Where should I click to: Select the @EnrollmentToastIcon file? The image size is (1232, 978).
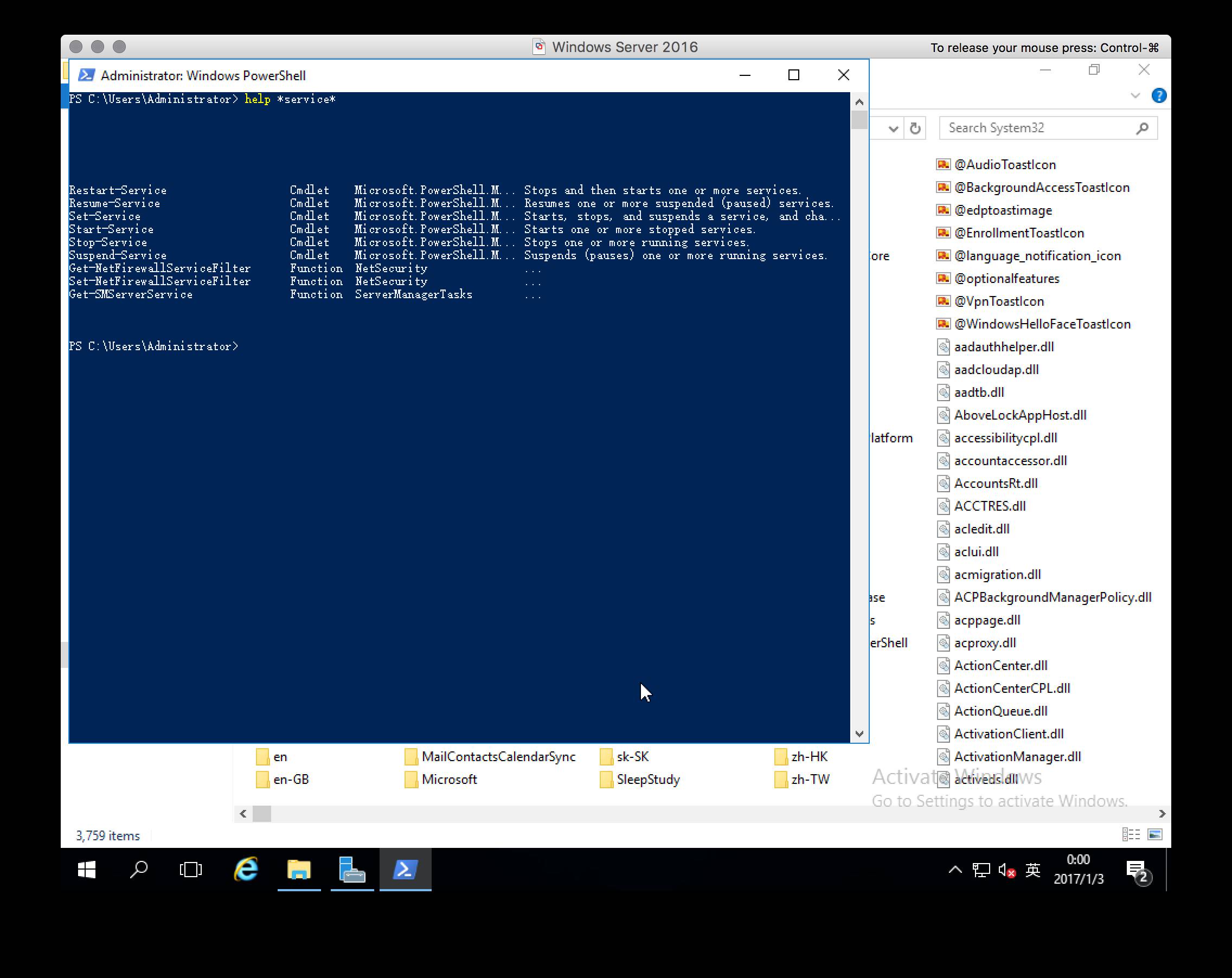click(x=1010, y=233)
